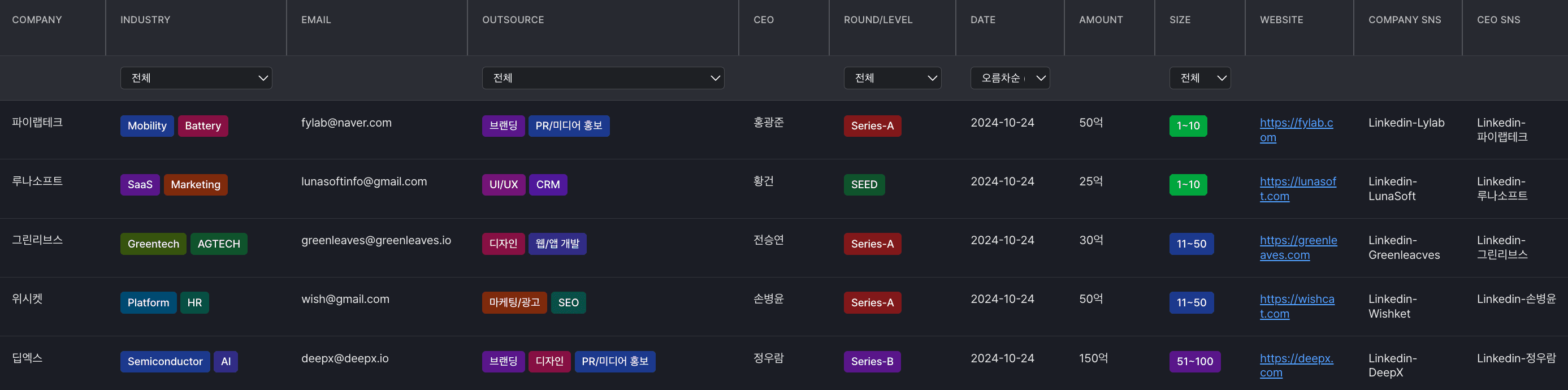Open the OUTSOURCE filter dropdown
Screen dimensions: 1568x390
[602, 78]
